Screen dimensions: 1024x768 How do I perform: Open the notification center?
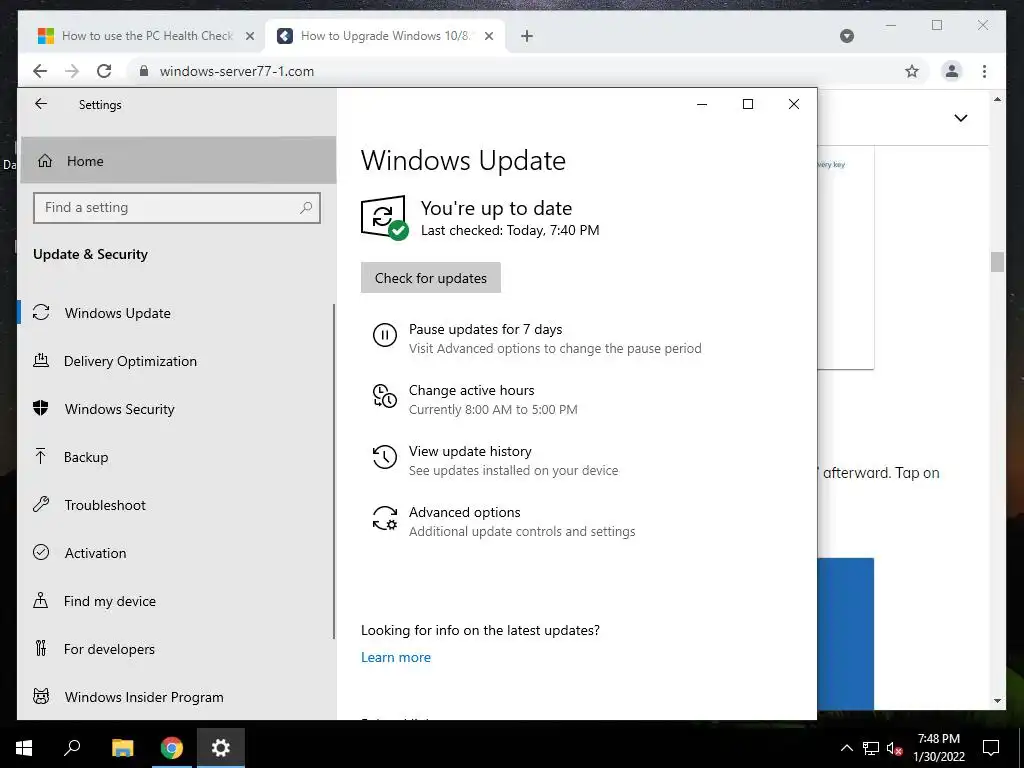click(991, 748)
